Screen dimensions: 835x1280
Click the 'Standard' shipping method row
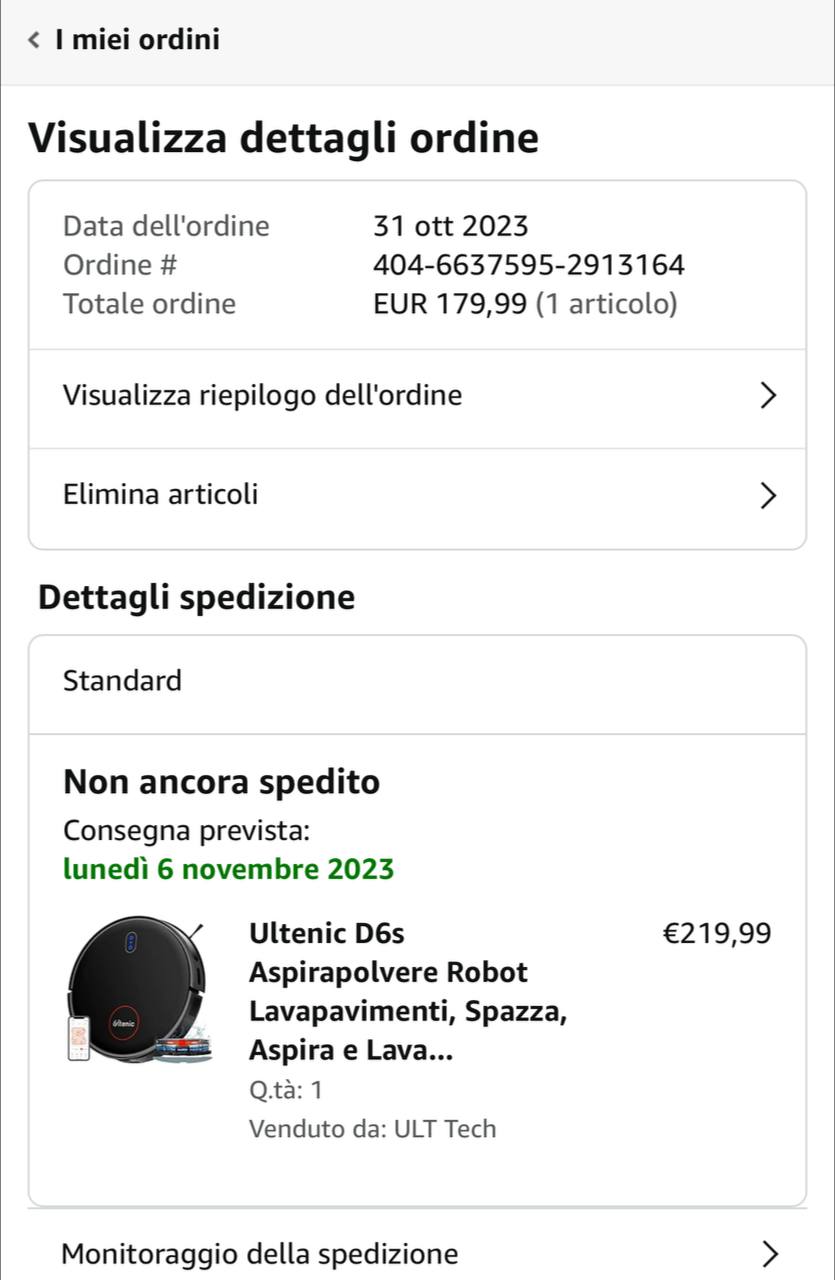coord(122,682)
